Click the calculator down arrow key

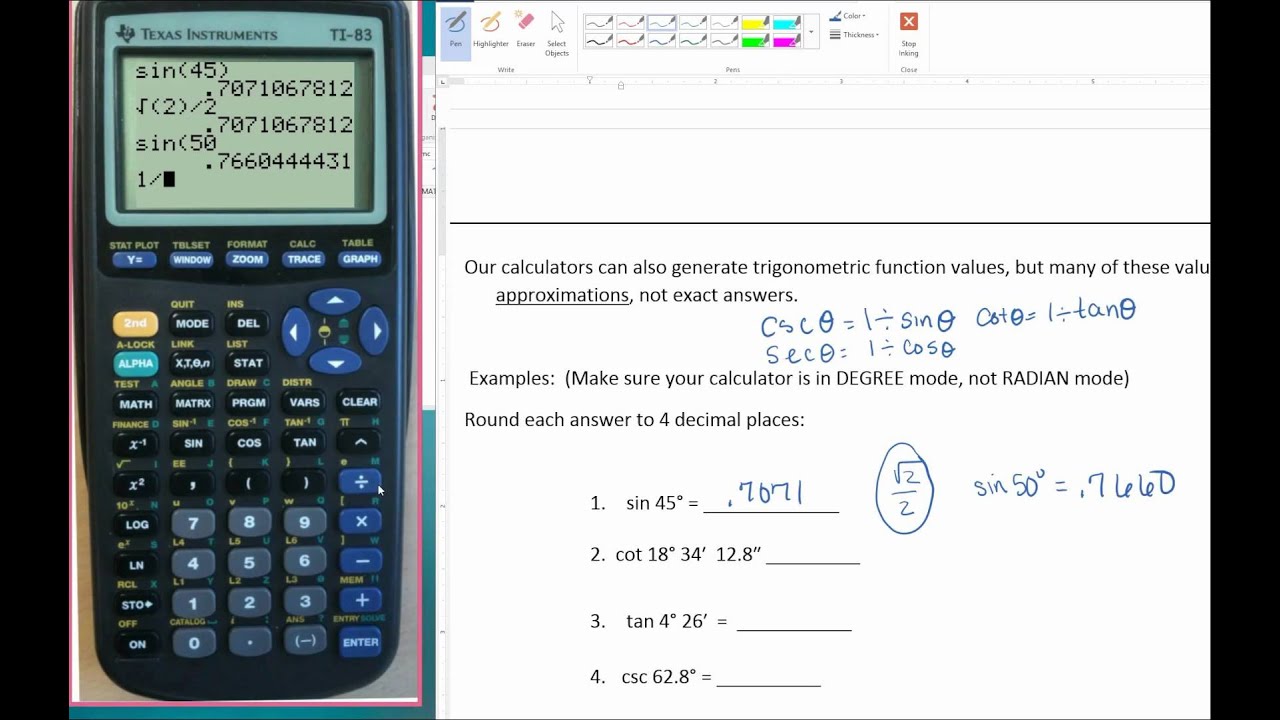point(335,362)
